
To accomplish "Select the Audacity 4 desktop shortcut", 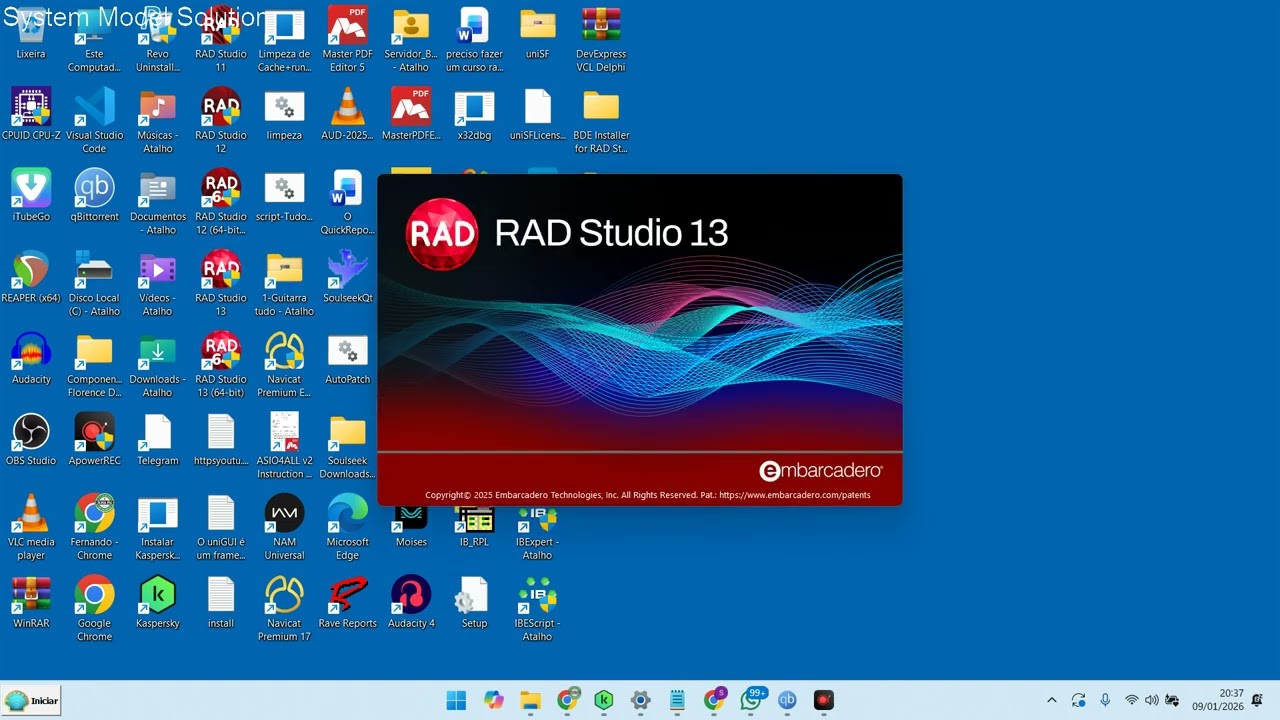I will [x=411, y=602].
